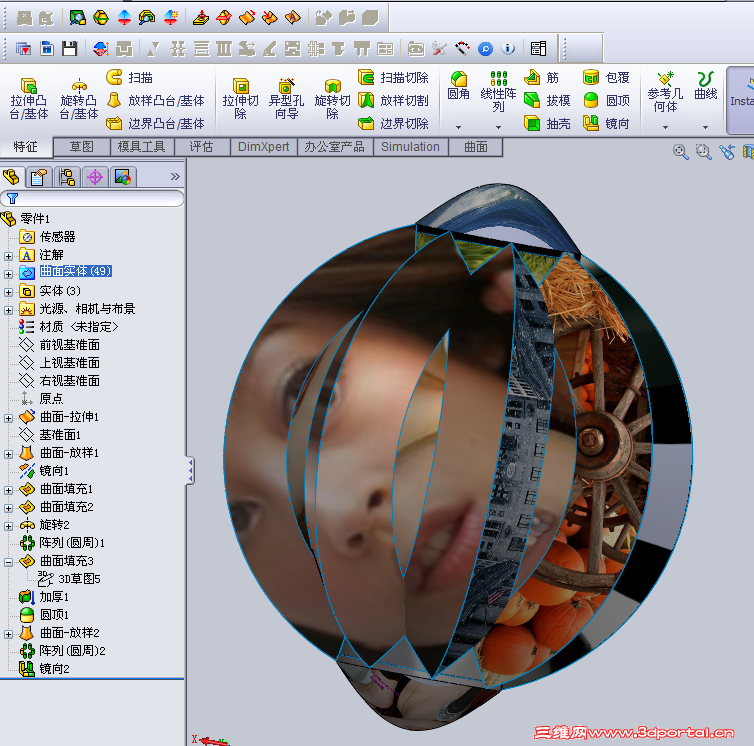Collapse the 曲面填充3 feature node

click(8, 562)
